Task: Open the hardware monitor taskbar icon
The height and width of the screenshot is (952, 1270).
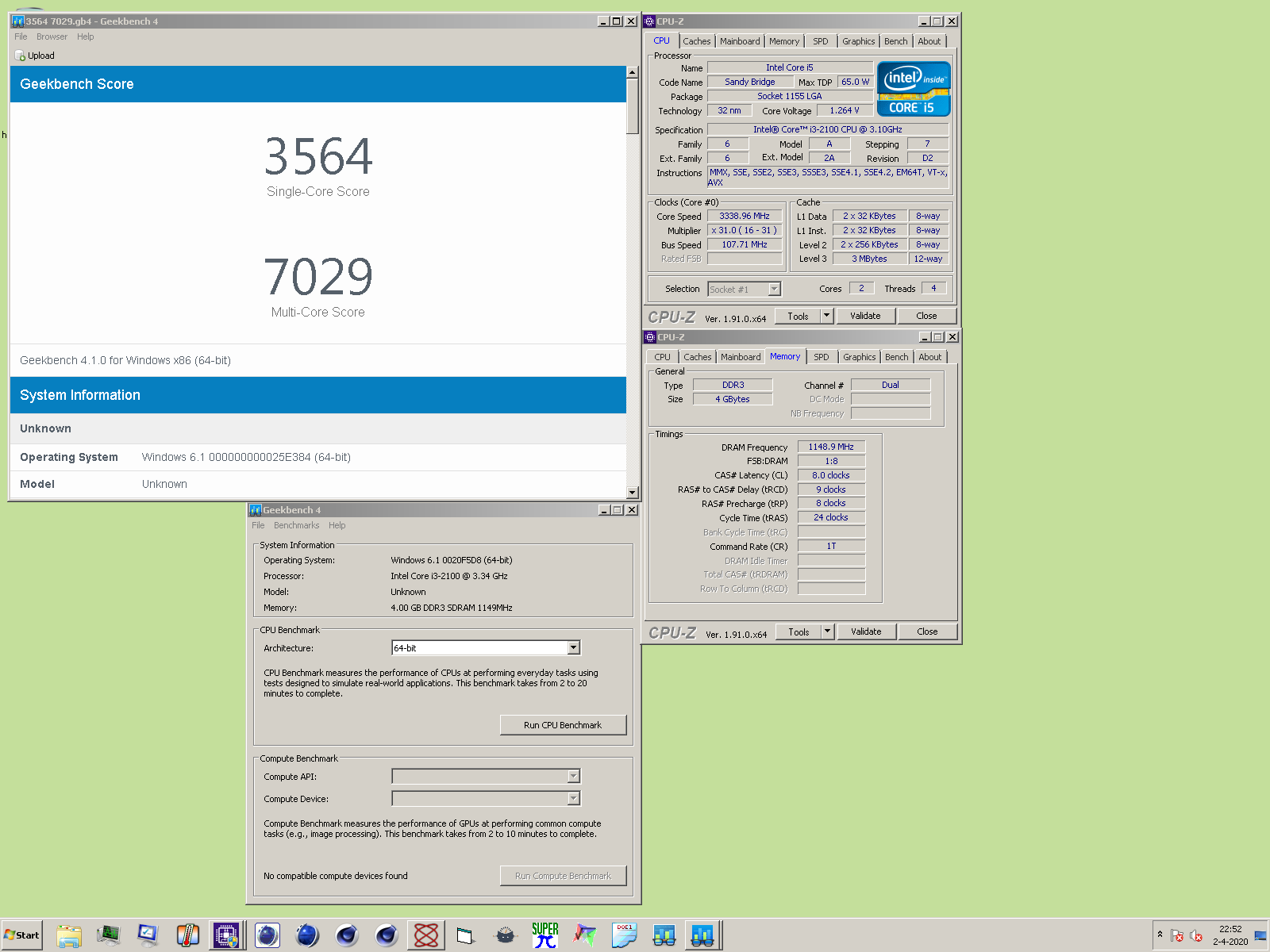Action: pyautogui.click(x=109, y=935)
